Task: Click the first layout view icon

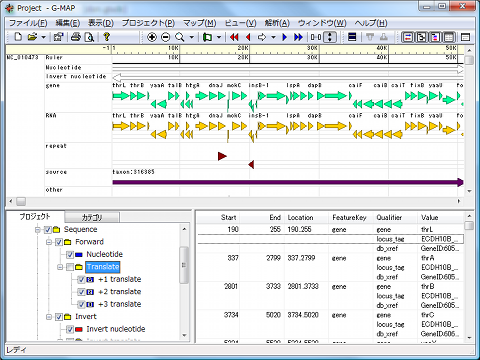Action: (x=408, y=37)
